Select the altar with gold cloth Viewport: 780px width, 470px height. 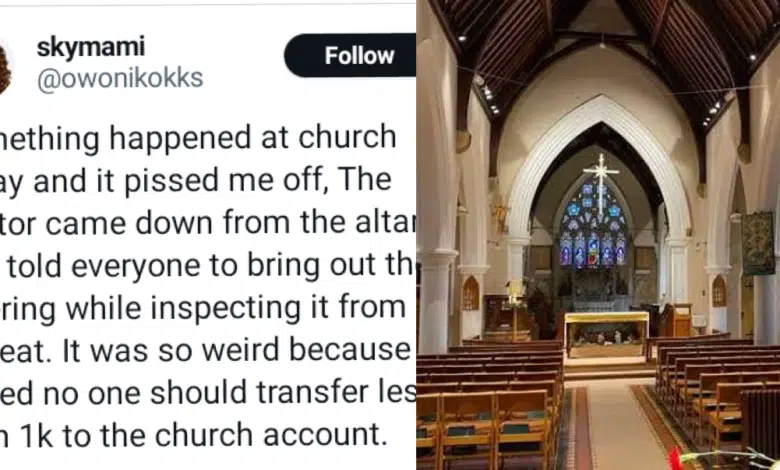click(605, 331)
